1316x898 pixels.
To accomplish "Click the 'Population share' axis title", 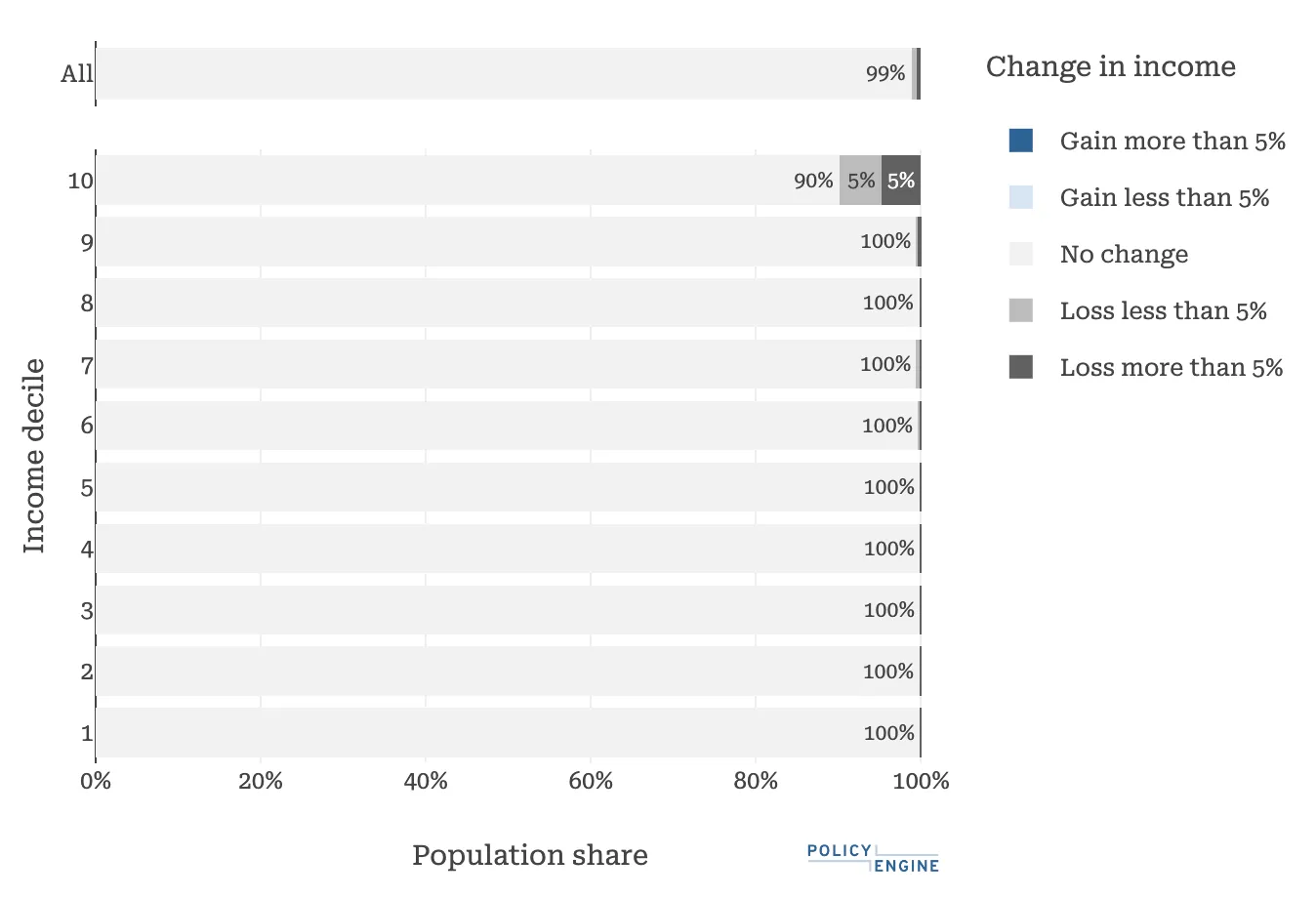I will [529, 855].
